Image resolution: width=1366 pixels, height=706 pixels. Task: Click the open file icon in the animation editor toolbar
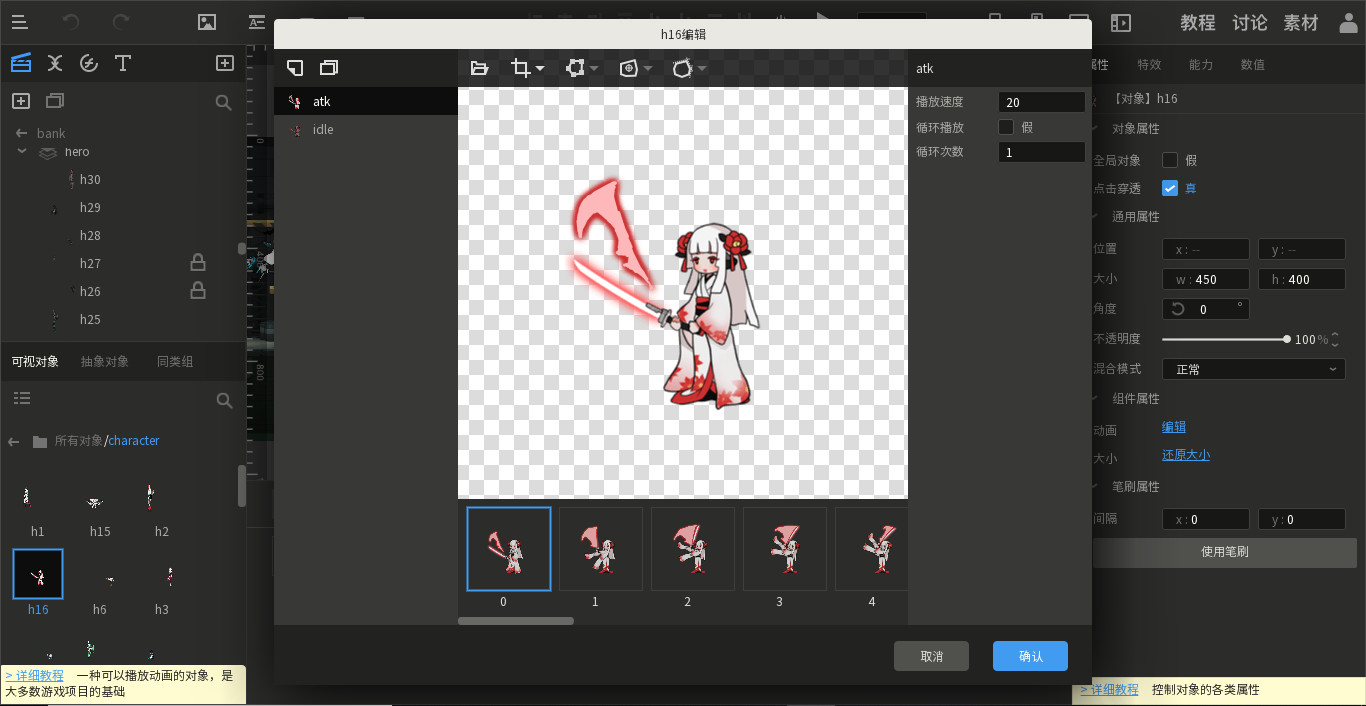(479, 68)
